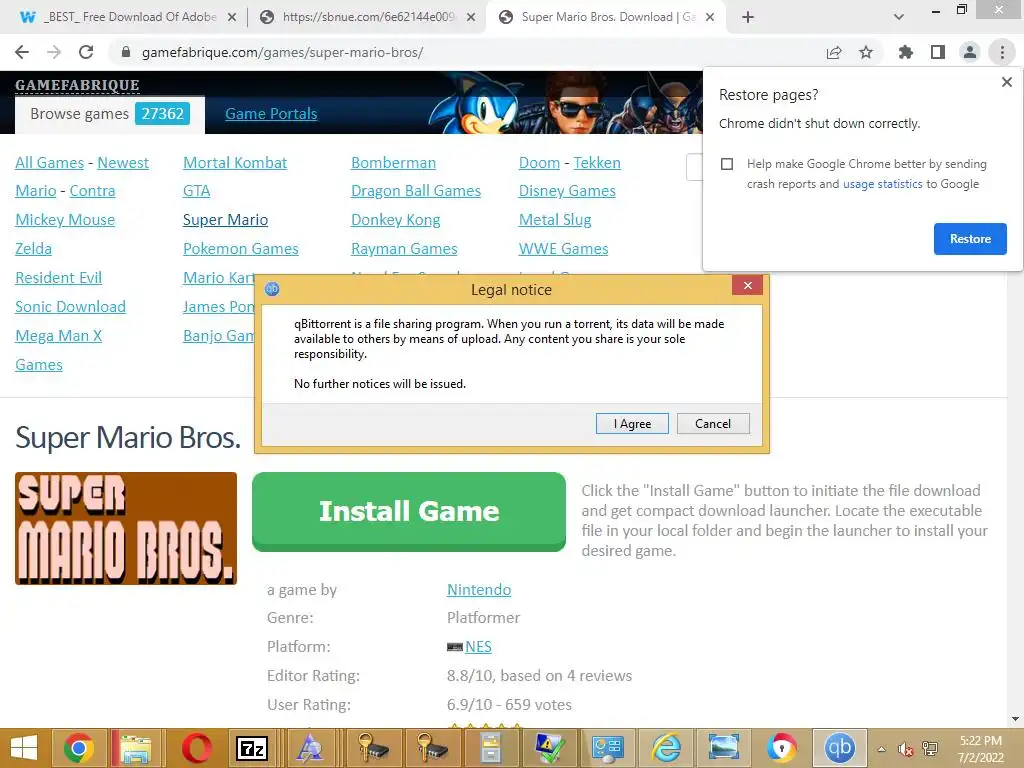1024x768 pixels.
Task: Click the share page icon in address bar
Action: [834, 52]
